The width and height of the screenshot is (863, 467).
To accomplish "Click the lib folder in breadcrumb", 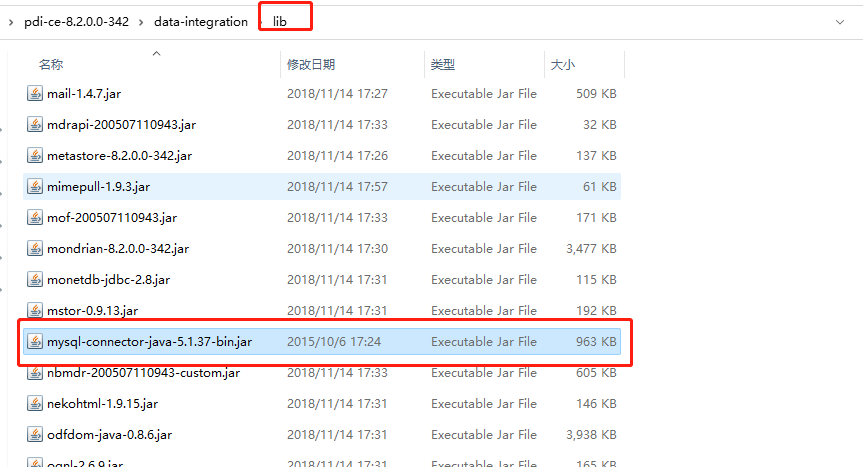I will (x=280, y=21).
